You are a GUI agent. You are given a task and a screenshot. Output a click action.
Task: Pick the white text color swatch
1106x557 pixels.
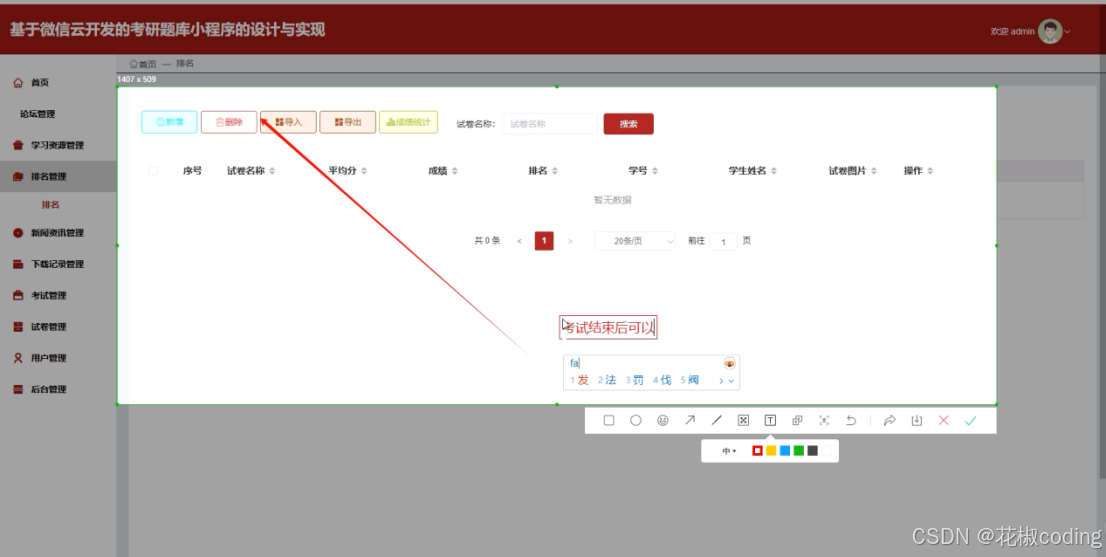pyautogui.click(x=827, y=451)
